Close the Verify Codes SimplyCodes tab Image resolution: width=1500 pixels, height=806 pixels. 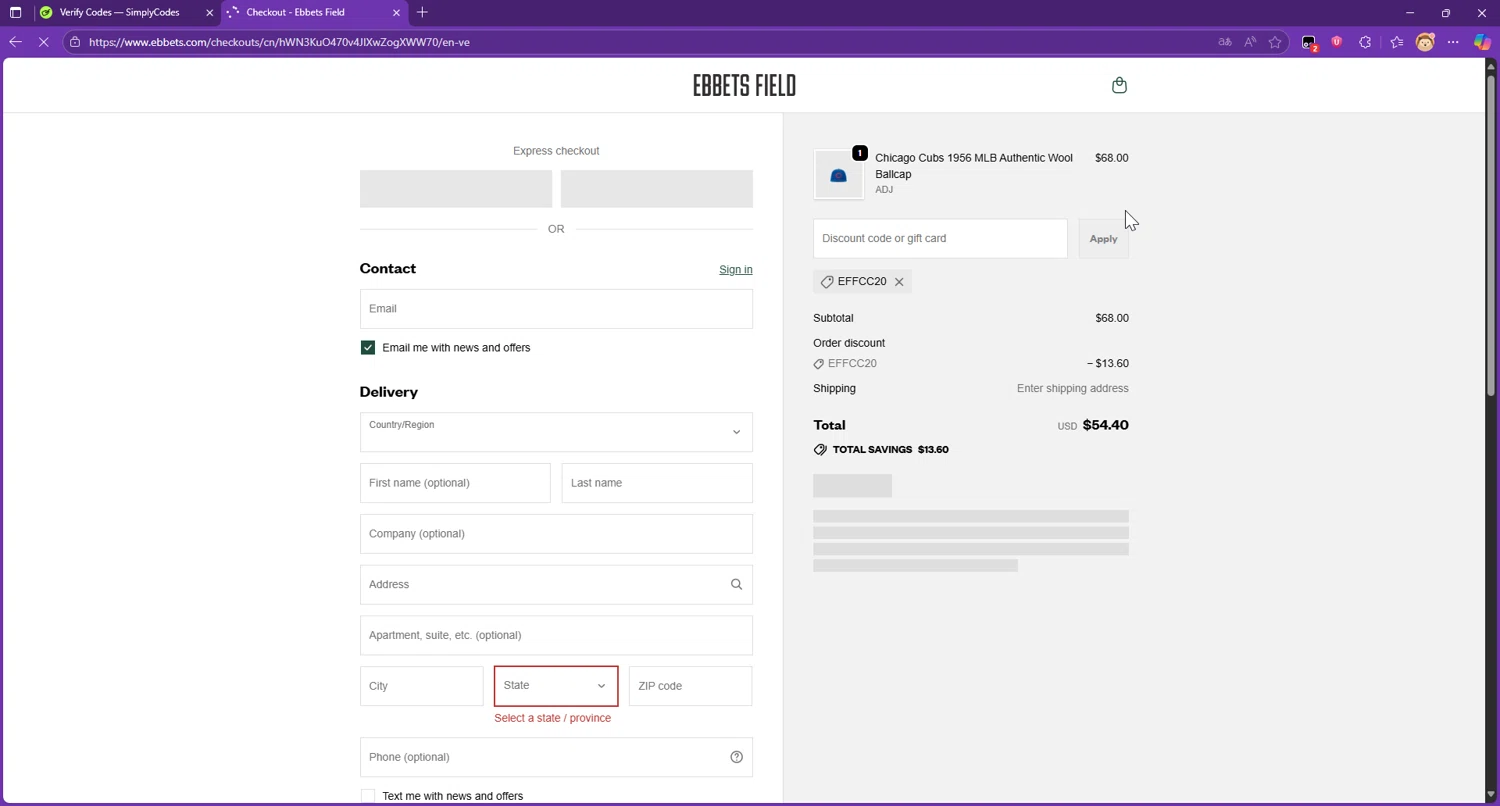(x=209, y=13)
